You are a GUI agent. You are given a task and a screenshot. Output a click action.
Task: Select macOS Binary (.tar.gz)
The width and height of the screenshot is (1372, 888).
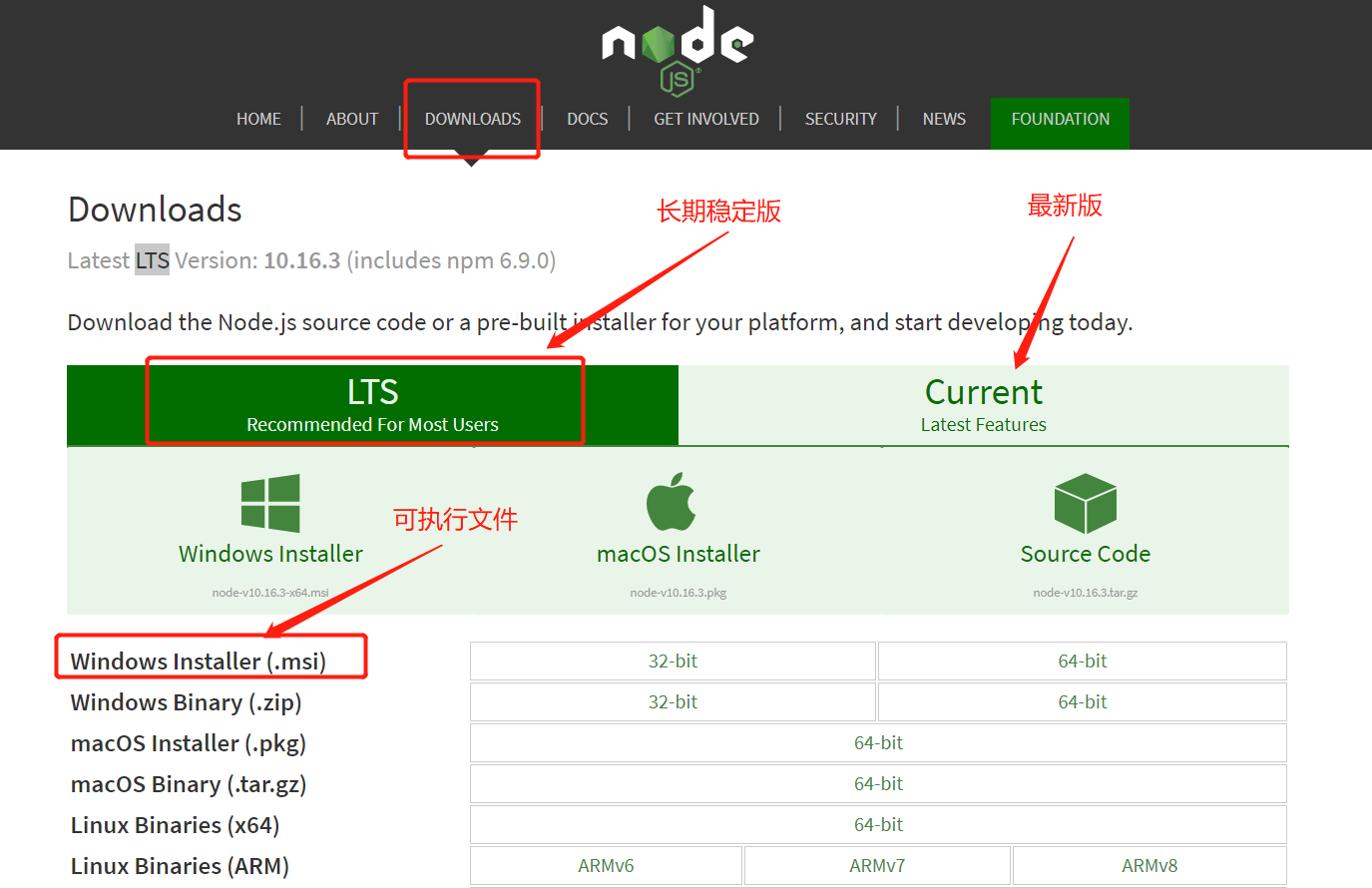(188, 784)
